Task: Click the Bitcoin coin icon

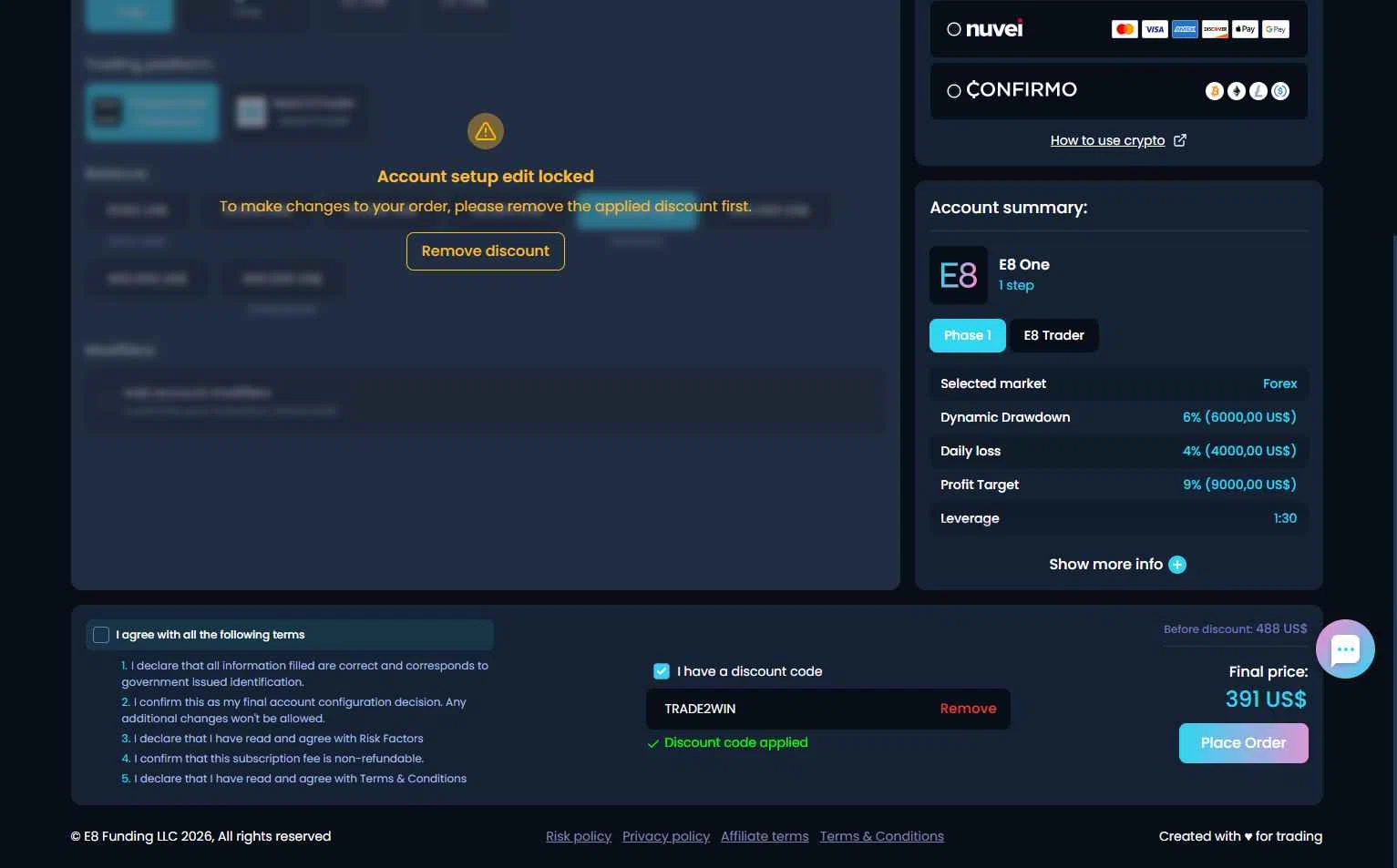Action: (1214, 91)
